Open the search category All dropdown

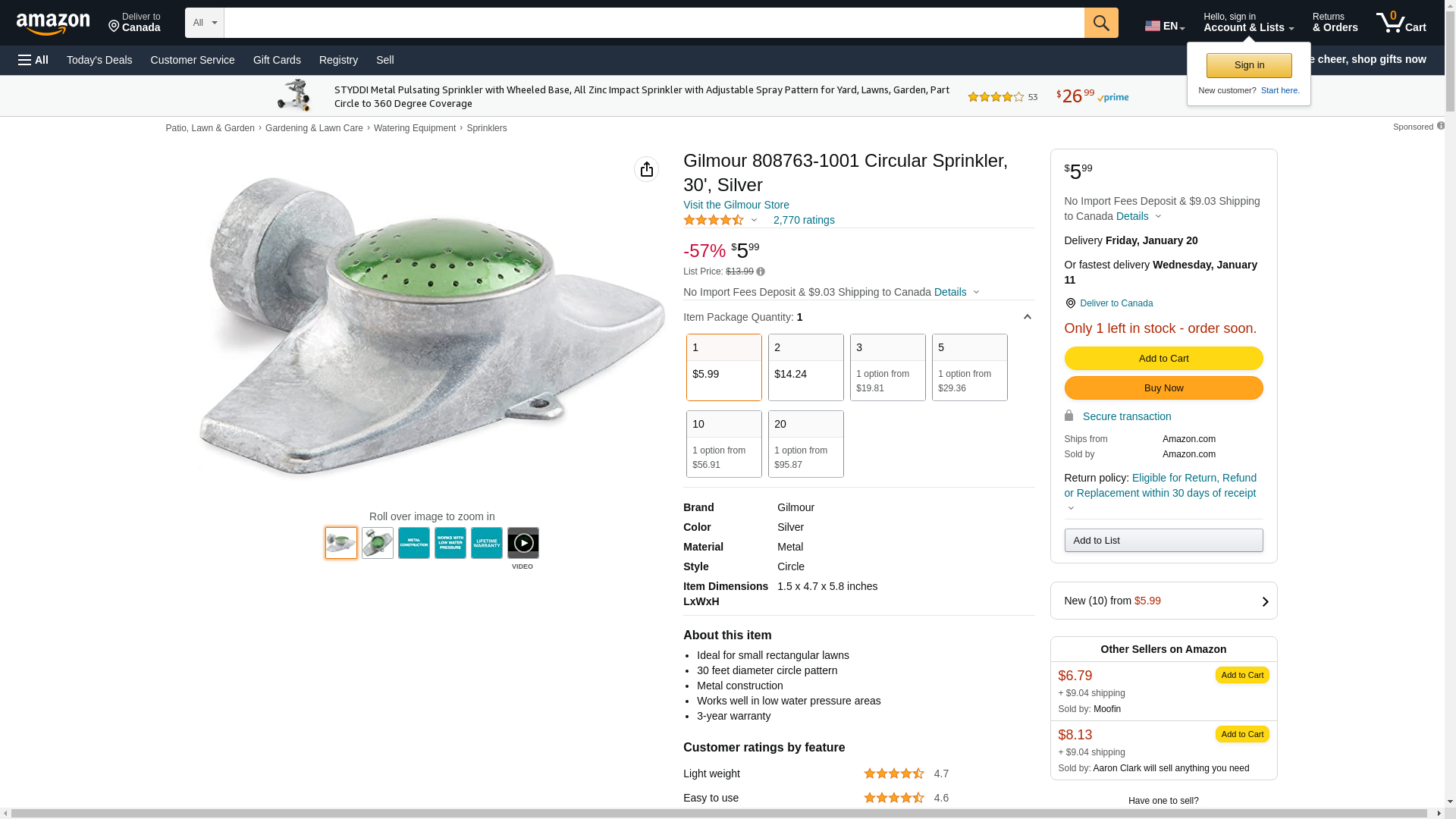coord(204,23)
